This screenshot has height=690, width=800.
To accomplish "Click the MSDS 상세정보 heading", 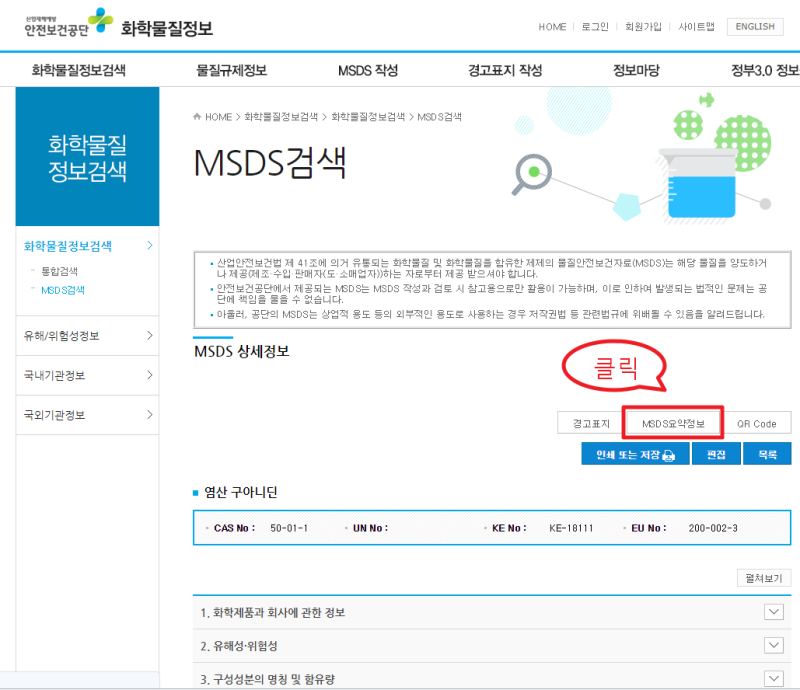I will point(241,351).
